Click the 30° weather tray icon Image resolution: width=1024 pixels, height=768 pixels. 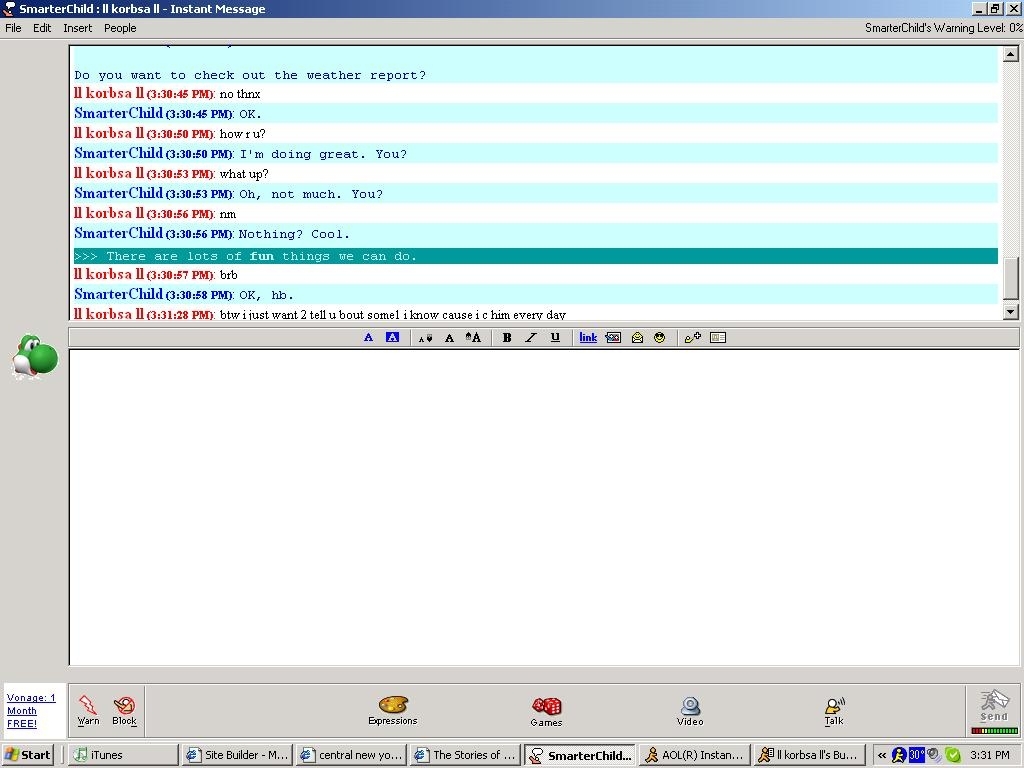[x=916, y=755]
